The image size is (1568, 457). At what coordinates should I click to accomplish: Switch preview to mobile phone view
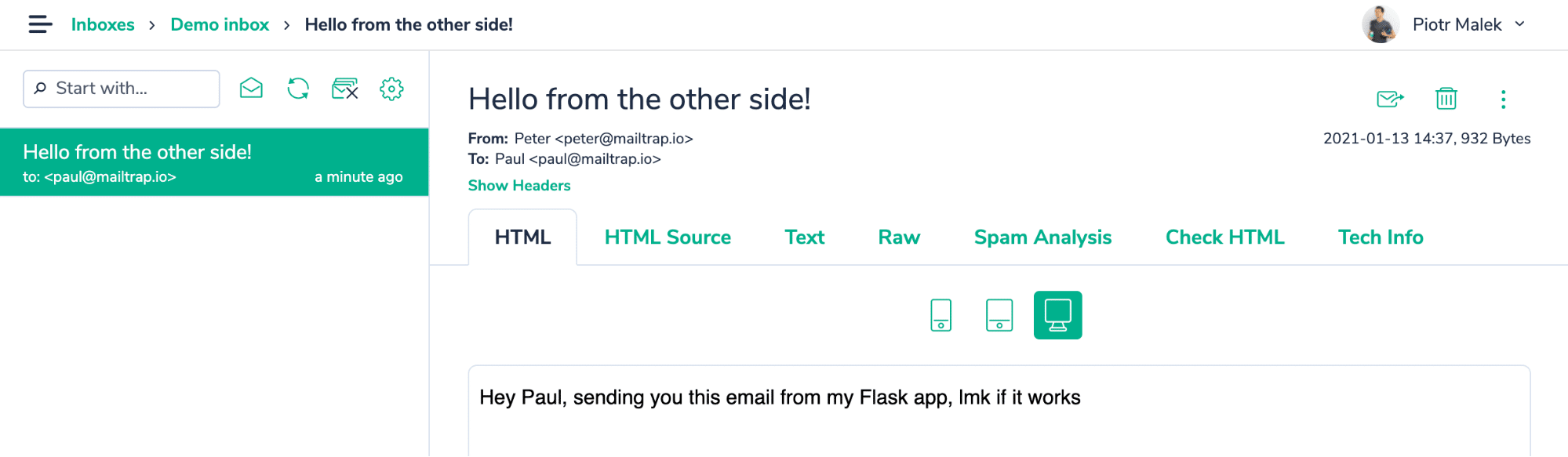[940, 315]
